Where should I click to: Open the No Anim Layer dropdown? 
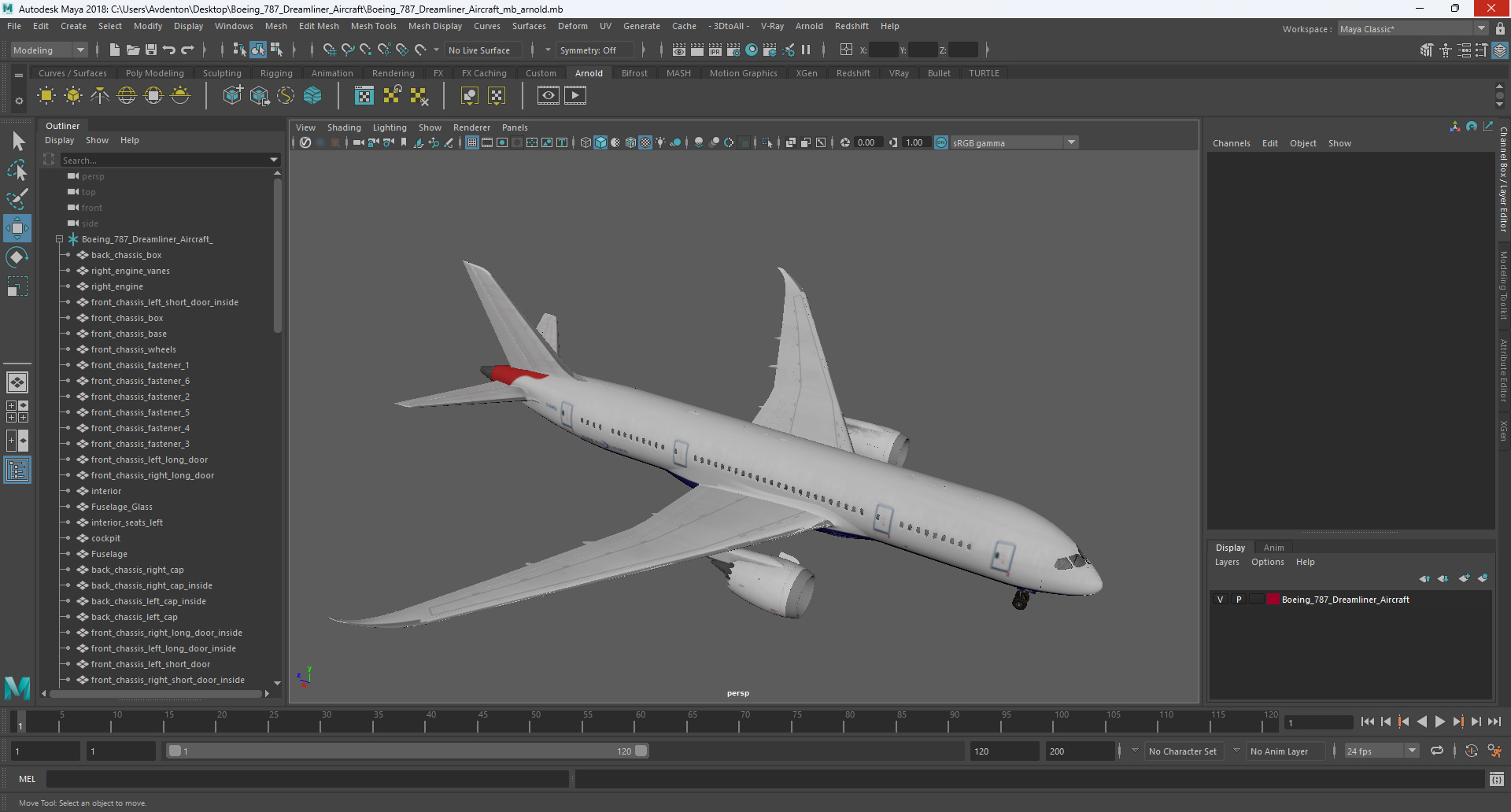tap(1278, 751)
